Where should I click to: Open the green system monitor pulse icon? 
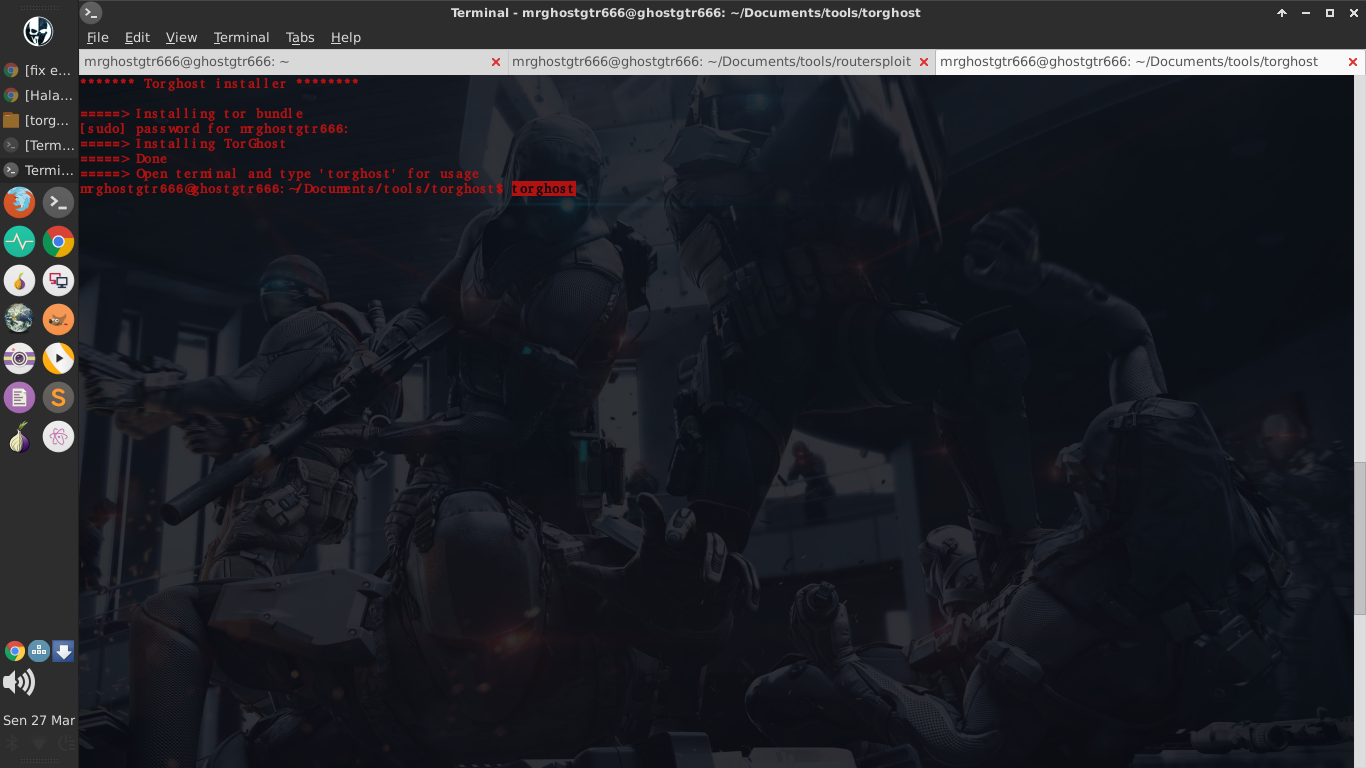pyautogui.click(x=19, y=242)
